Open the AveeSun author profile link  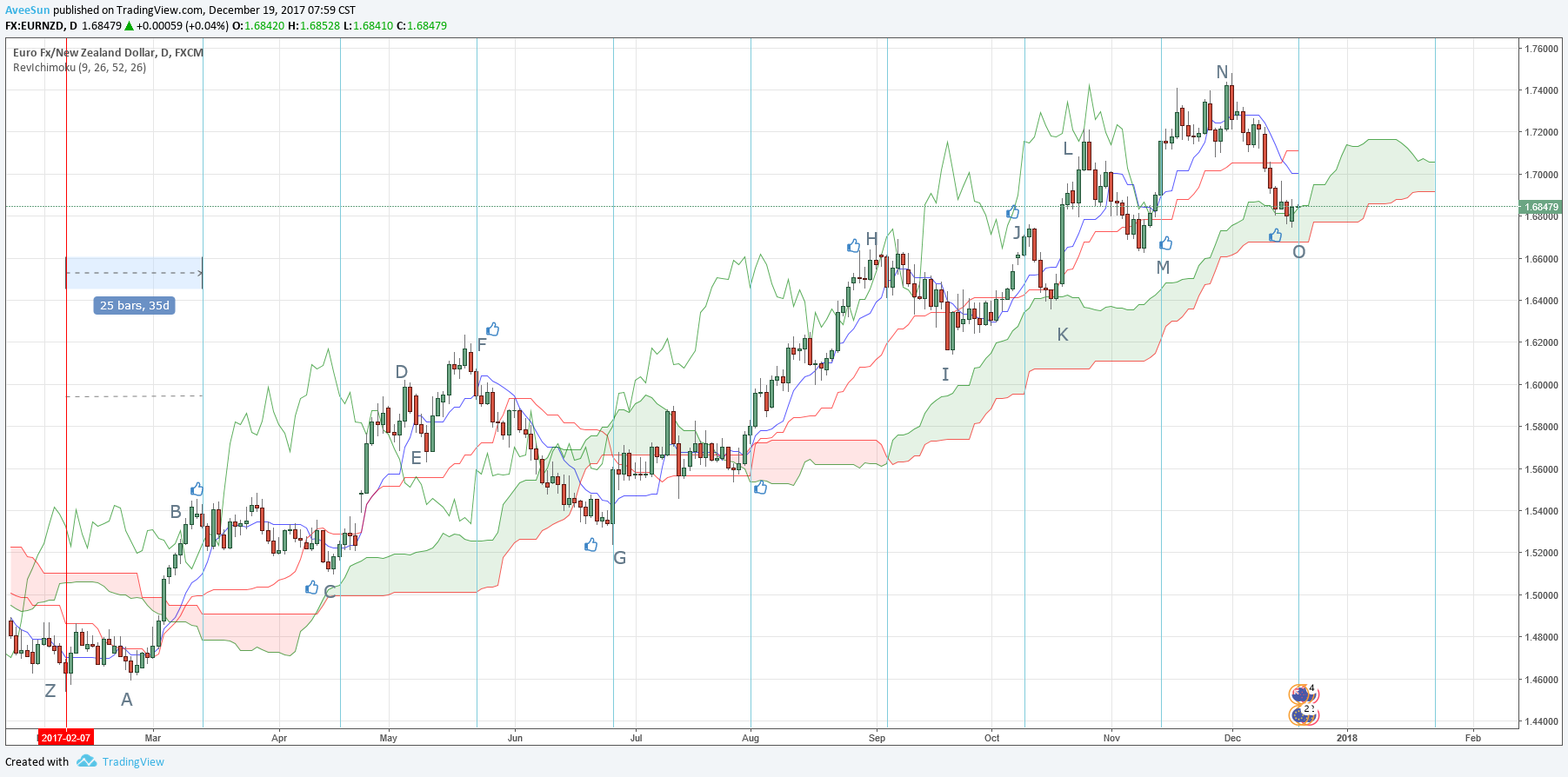[27, 10]
